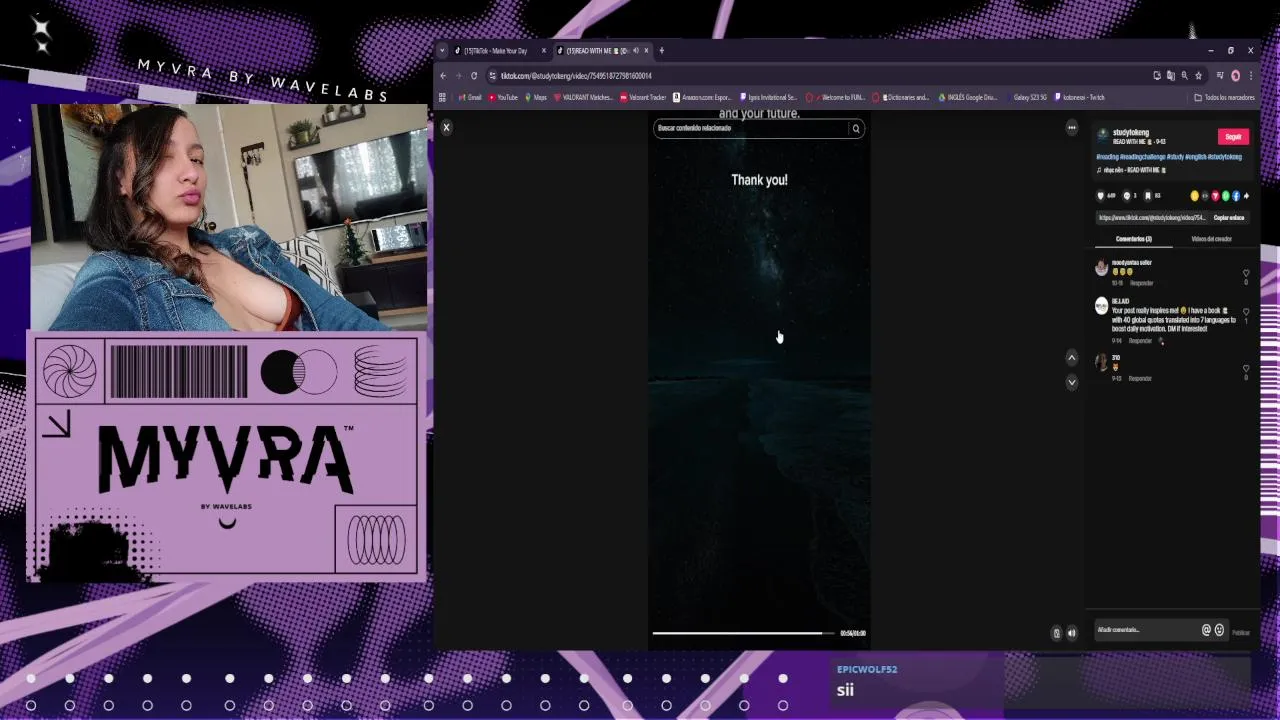
Task: Open the Maps bookmark
Action: [x=535, y=97]
